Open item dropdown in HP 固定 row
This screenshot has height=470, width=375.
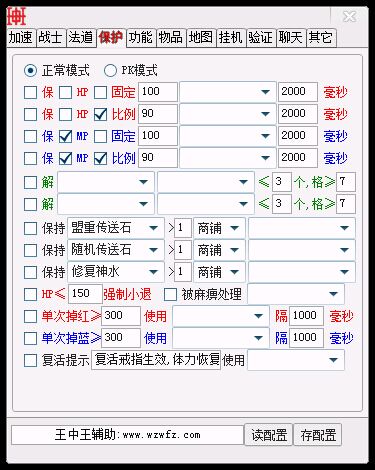tap(228, 92)
